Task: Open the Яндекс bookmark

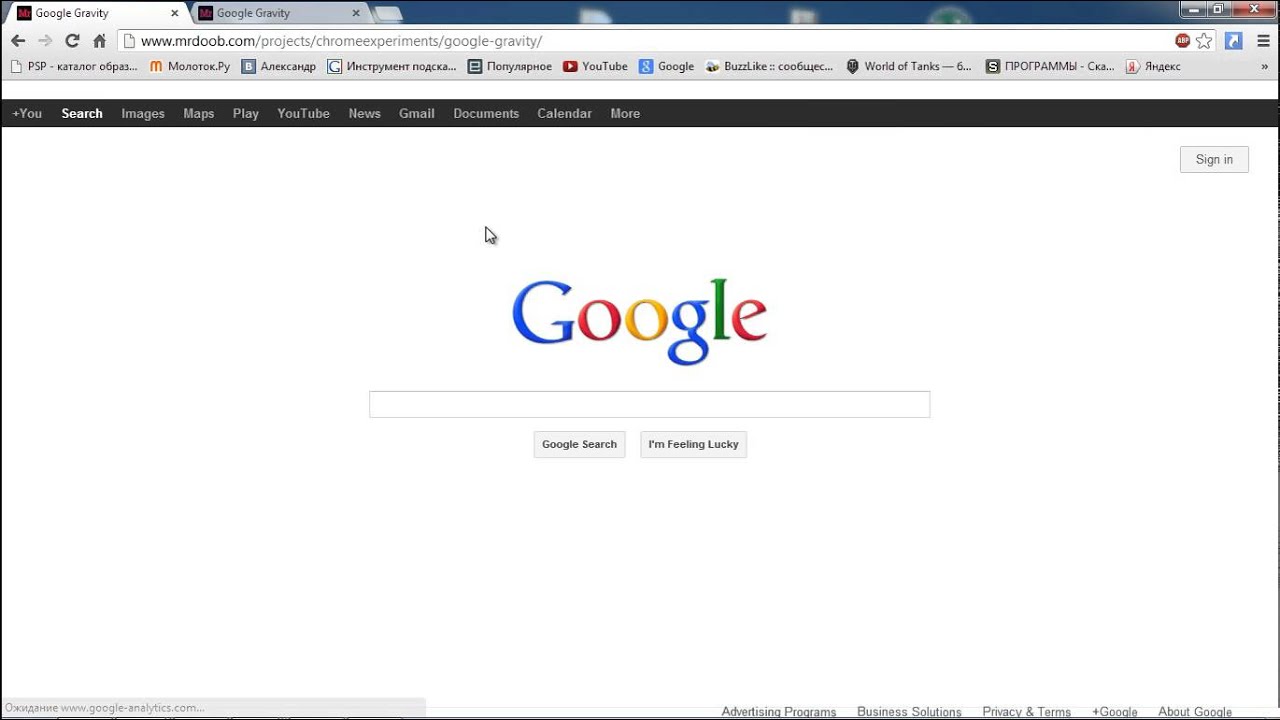Action: point(1153,66)
